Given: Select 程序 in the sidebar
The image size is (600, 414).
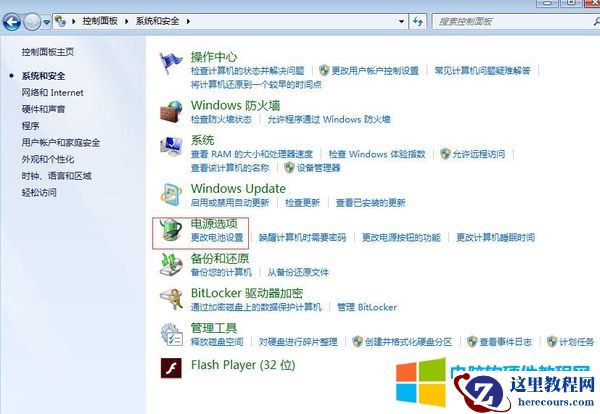Looking at the screenshot, I should tap(30, 126).
